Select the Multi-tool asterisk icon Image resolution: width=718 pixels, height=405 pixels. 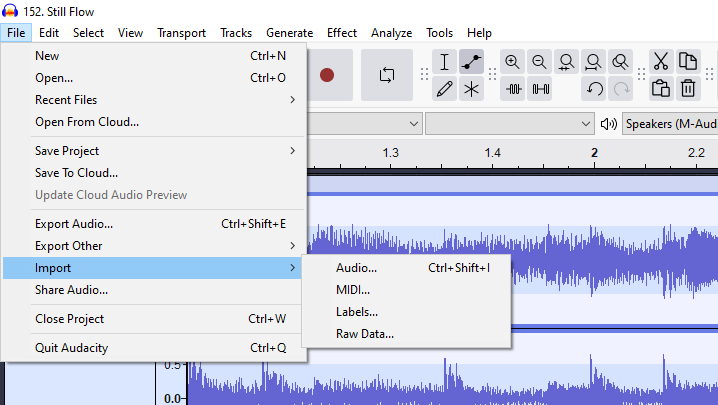pos(471,89)
